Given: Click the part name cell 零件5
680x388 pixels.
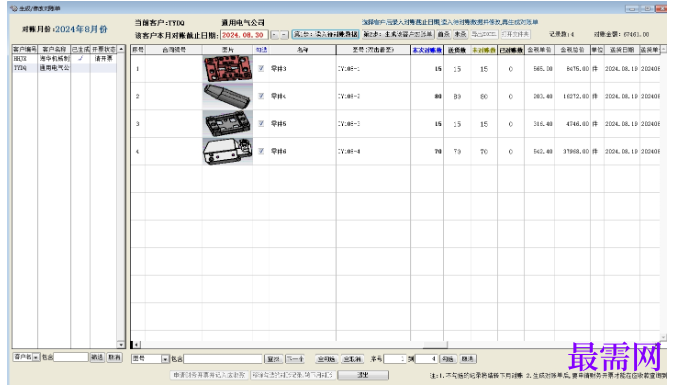Looking at the screenshot, I should click(302, 124).
